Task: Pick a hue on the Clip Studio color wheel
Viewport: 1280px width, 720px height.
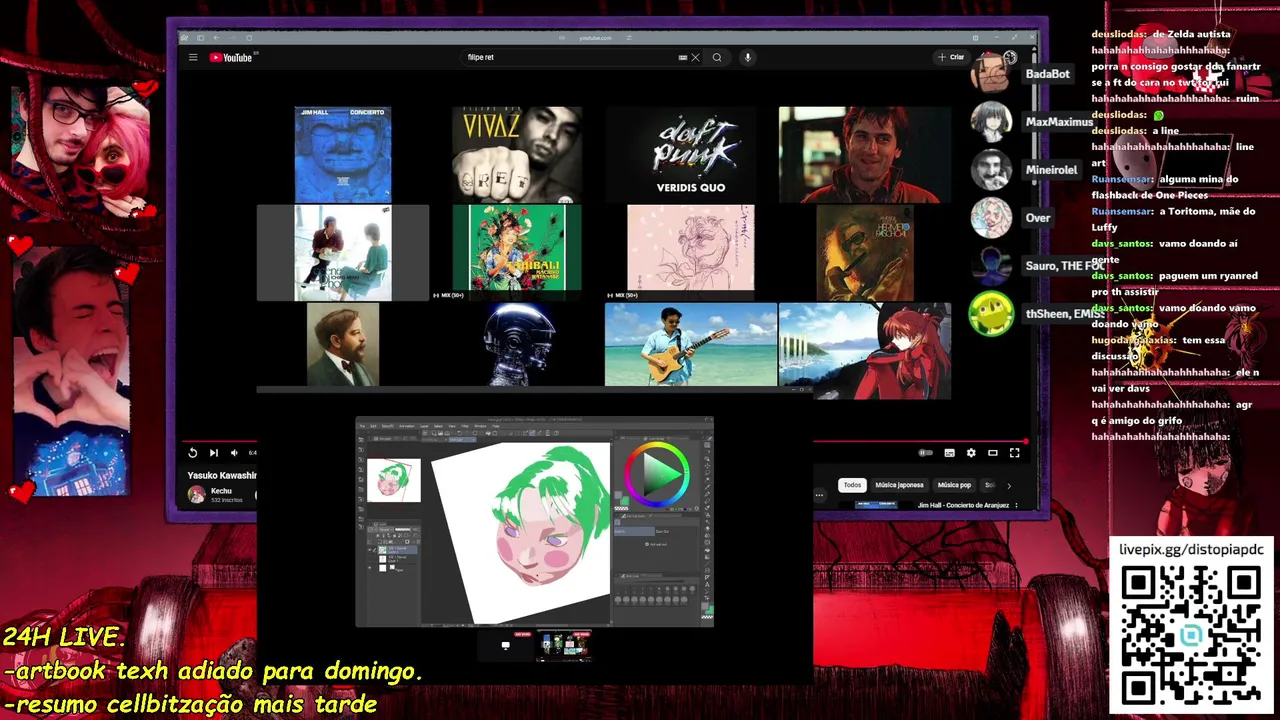Action: (657, 474)
